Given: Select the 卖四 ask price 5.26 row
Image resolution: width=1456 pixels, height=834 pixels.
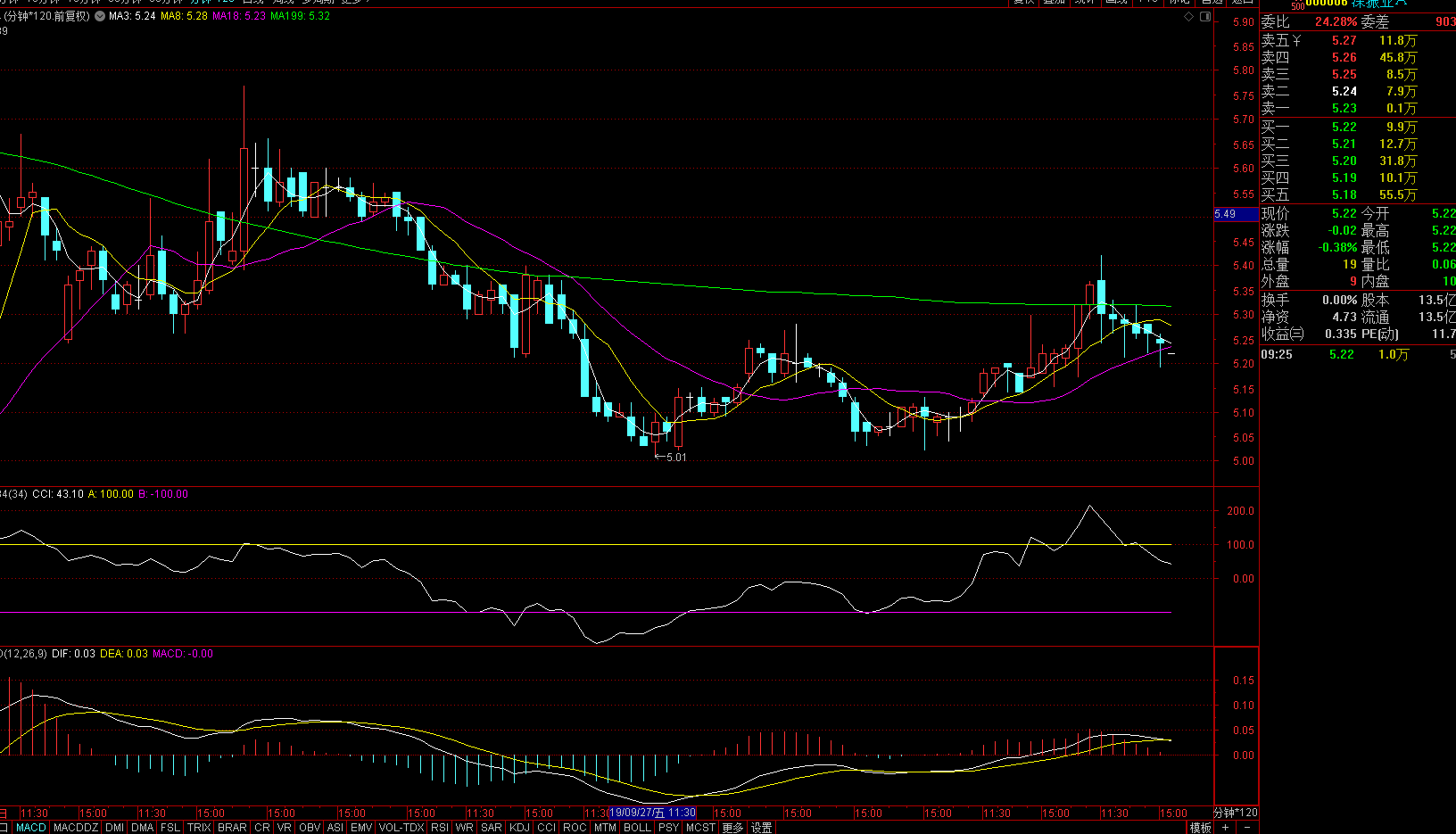Looking at the screenshot, I should 1357,57.
